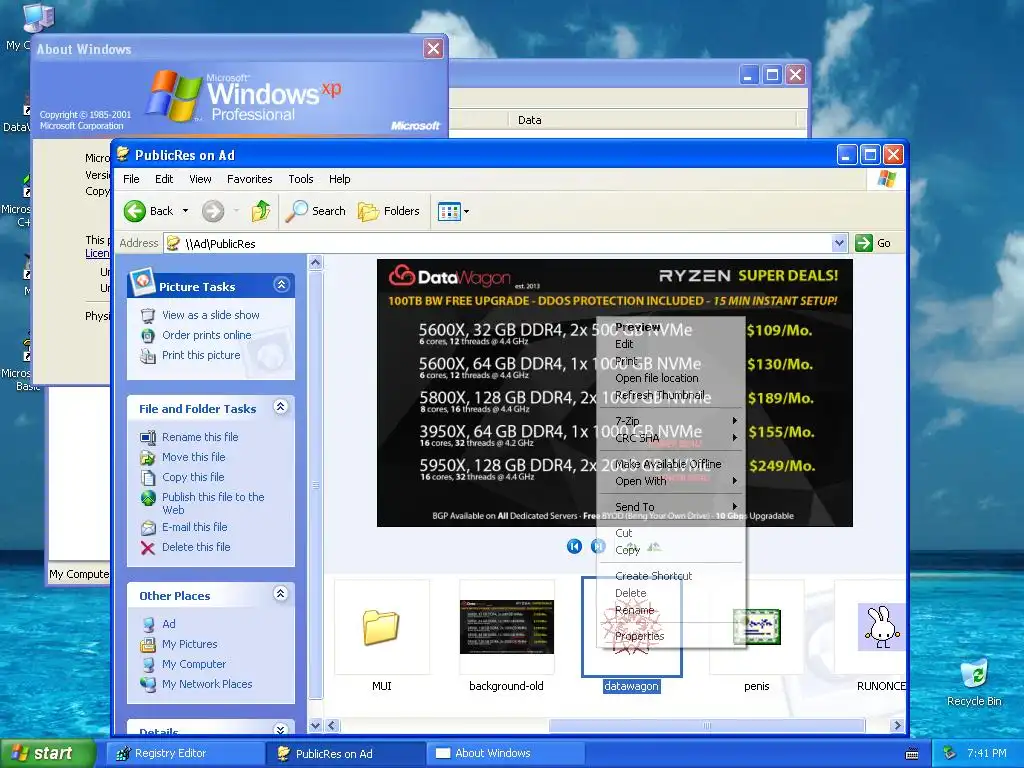Click the Ad computer icon in Other Places
The height and width of the screenshot is (768, 1024).
(x=148, y=624)
